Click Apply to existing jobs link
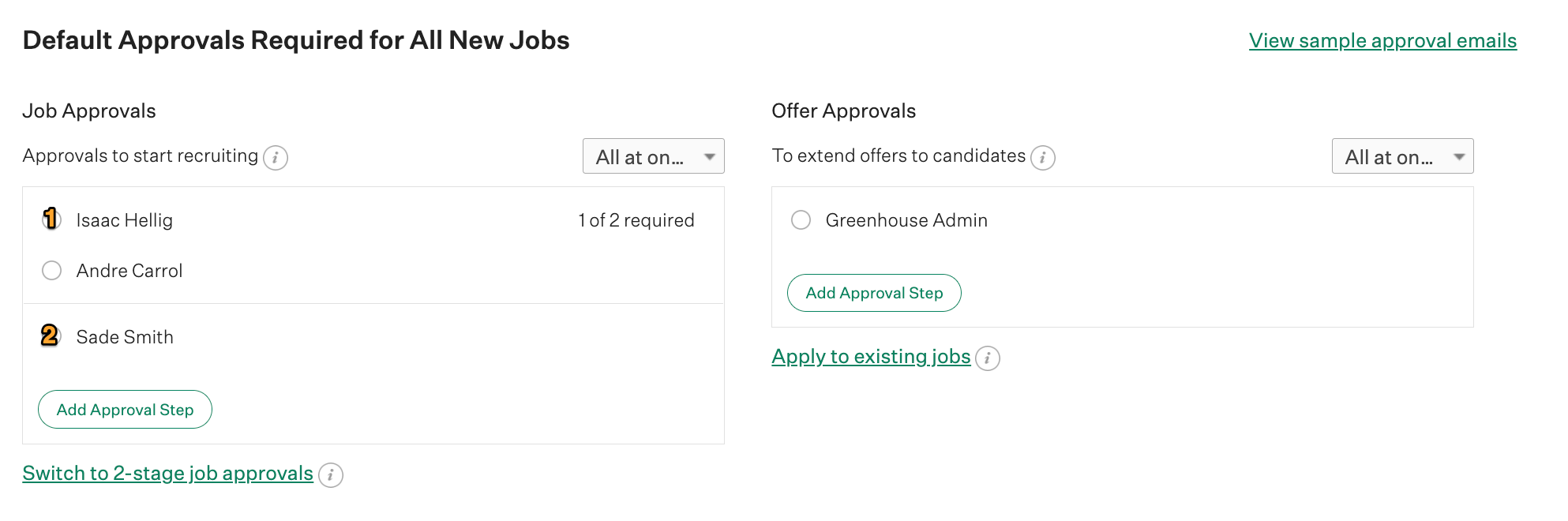The height and width of the screenshot is (521, 1568). click(x=870, y=357)
